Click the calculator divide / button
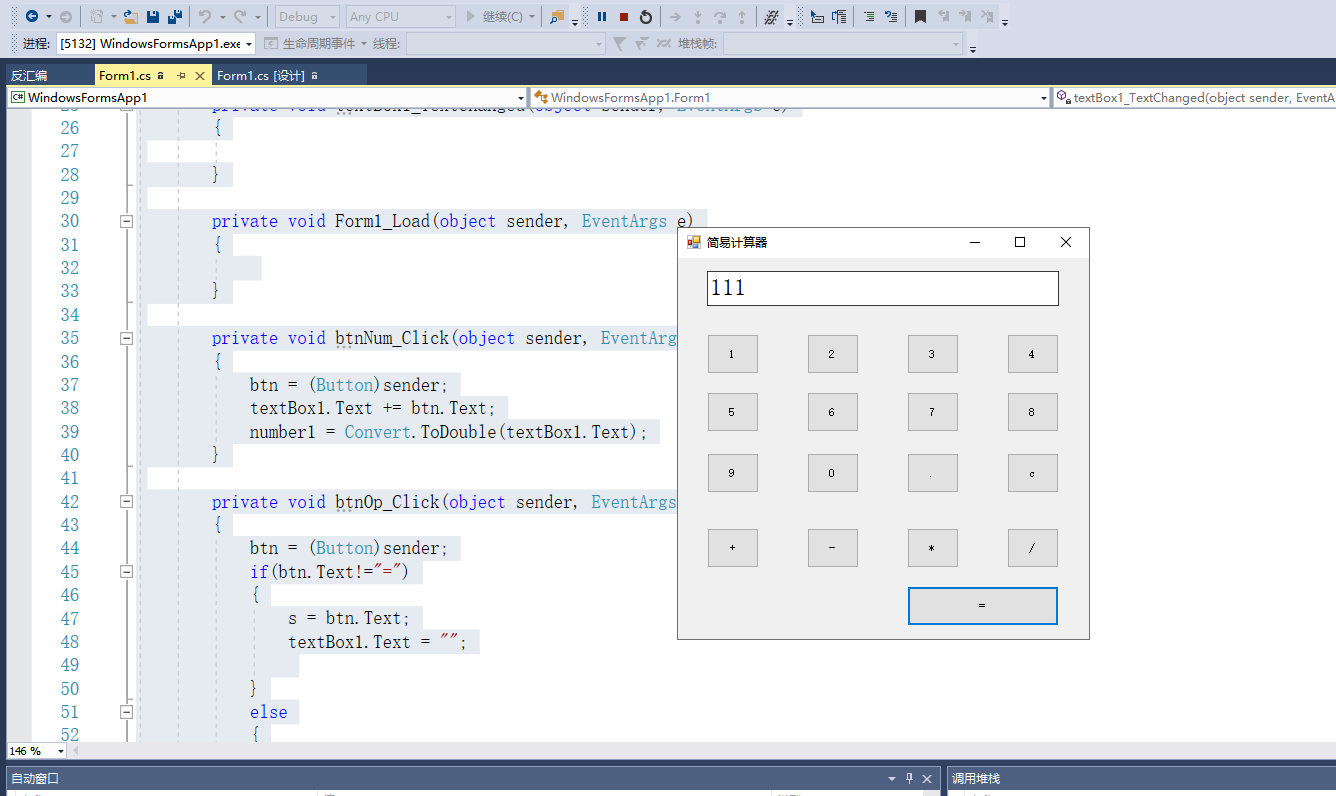The image size is (1336, 796). [1033, 548]
